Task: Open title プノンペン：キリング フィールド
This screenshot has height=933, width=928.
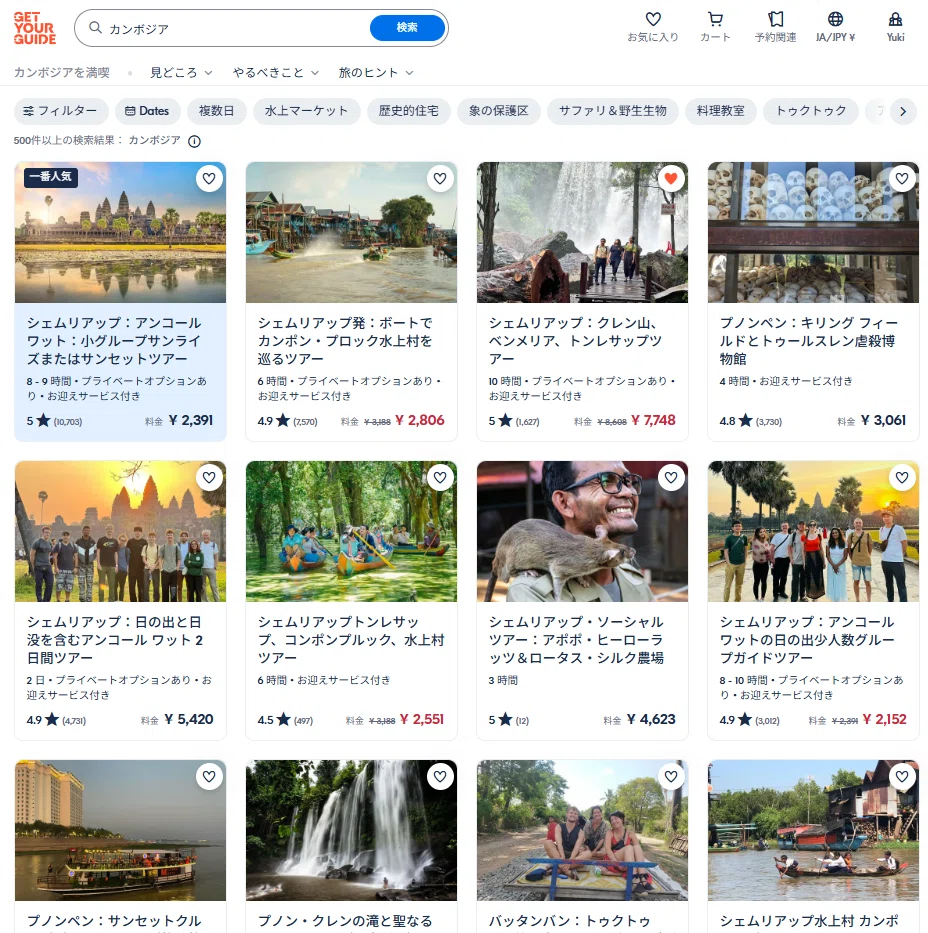Action: [x=809, y=341]
